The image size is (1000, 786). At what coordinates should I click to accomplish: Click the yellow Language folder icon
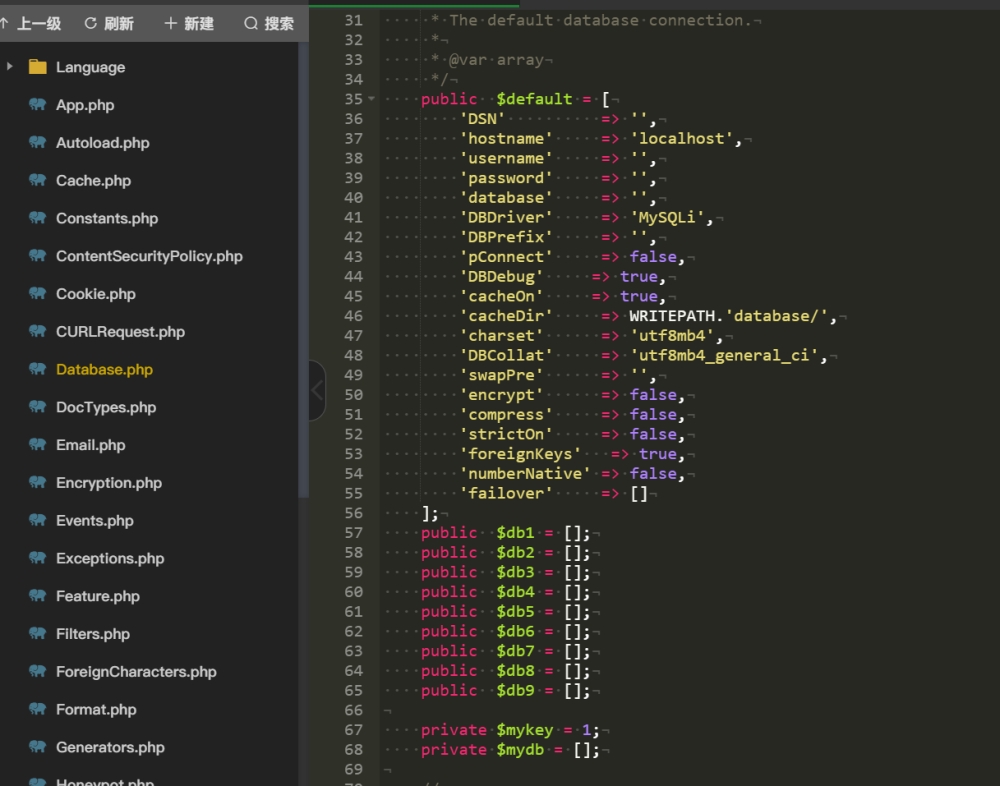pos(38,66)
